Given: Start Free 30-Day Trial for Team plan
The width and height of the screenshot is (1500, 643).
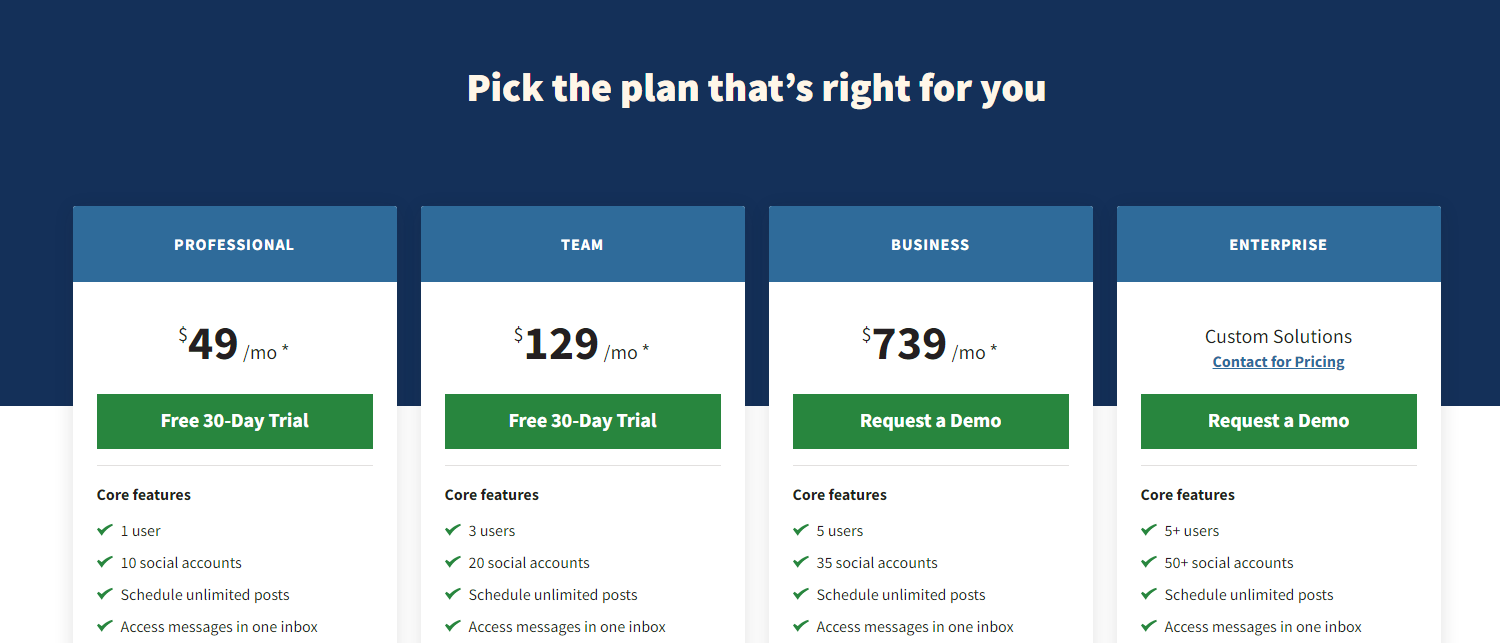Looking at the screenshot, I should click(583, 421).
